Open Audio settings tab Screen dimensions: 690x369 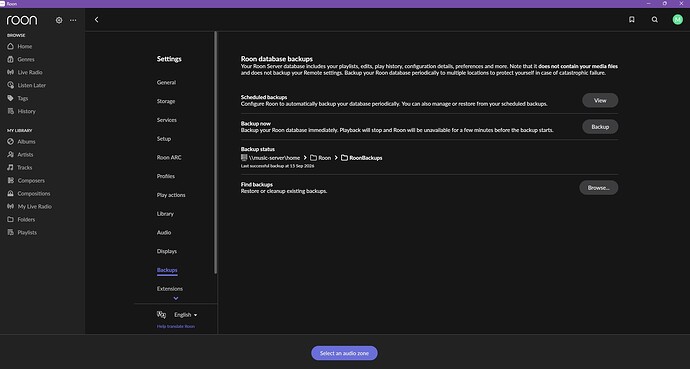coord(164,233)
